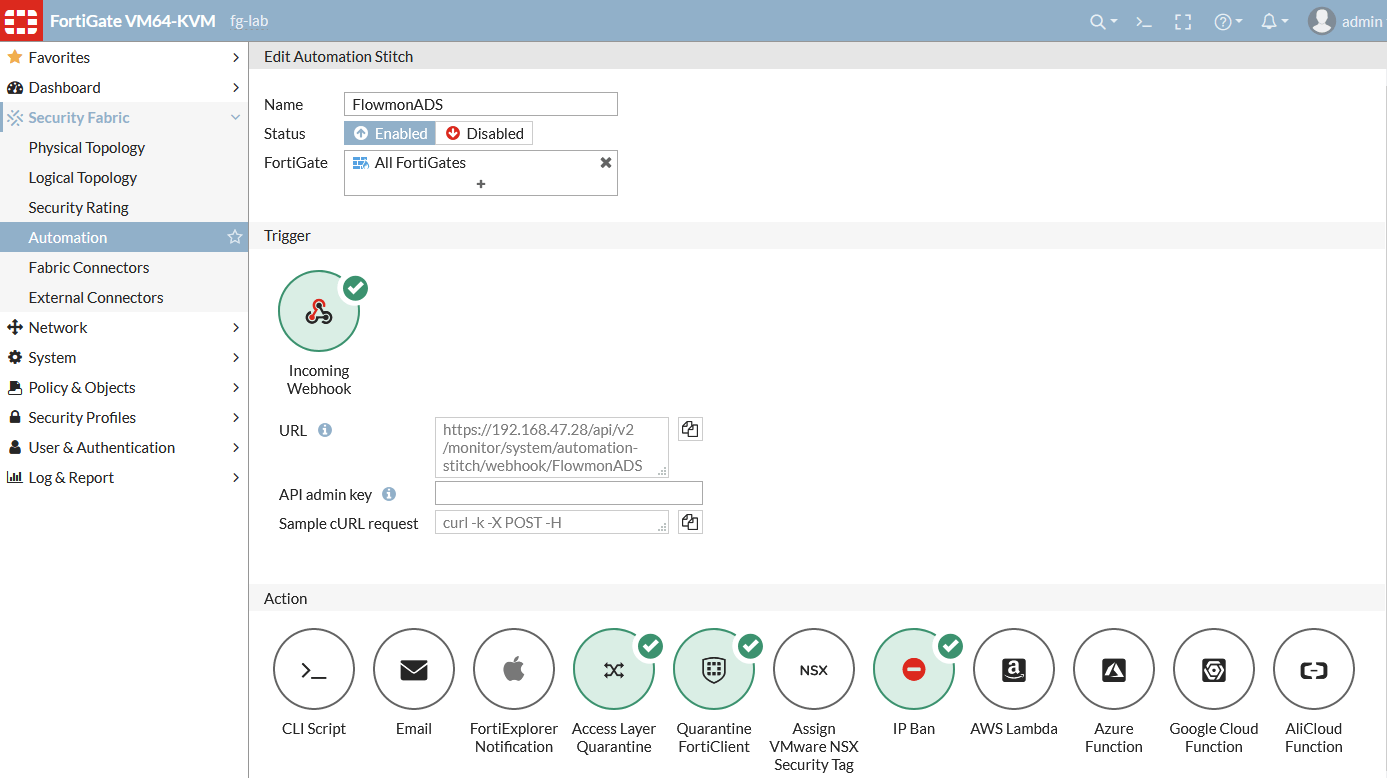Set stitch status to Disabled
Screen dimensions: 1387x778
[484, 133]
